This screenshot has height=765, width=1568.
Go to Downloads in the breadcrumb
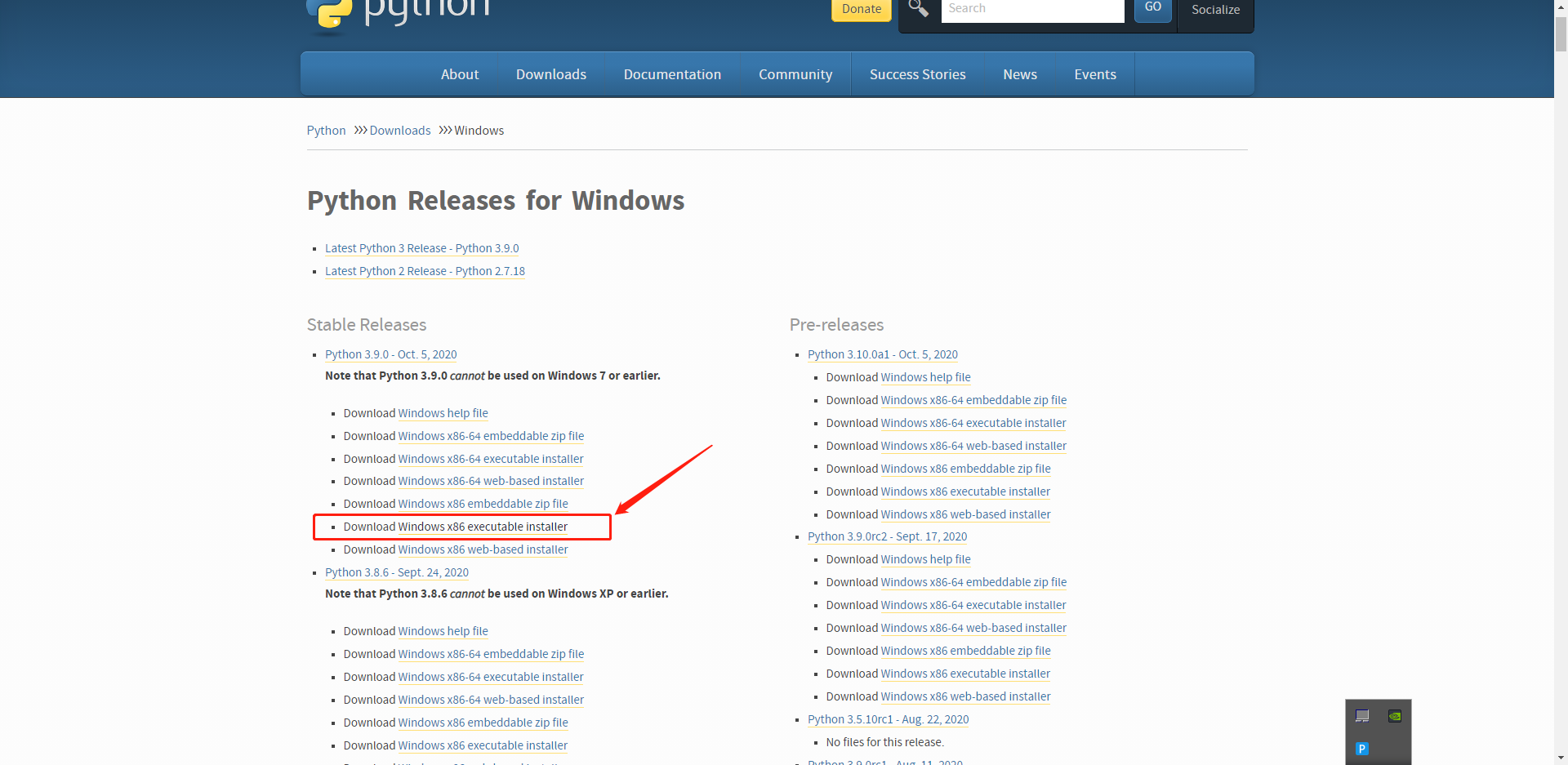(400, 131)
